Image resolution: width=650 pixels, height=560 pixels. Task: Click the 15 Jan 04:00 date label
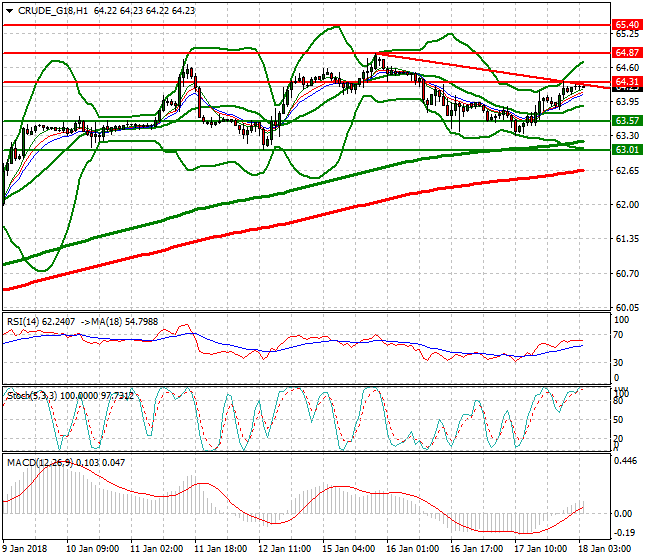click(348, 550)
